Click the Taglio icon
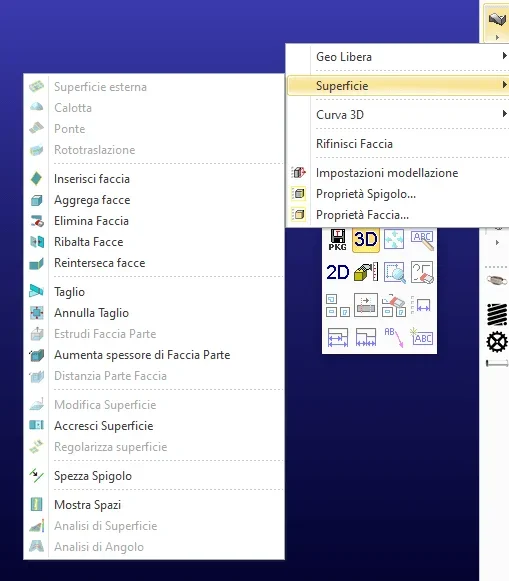The image size is (509, 581). [36, 292]
